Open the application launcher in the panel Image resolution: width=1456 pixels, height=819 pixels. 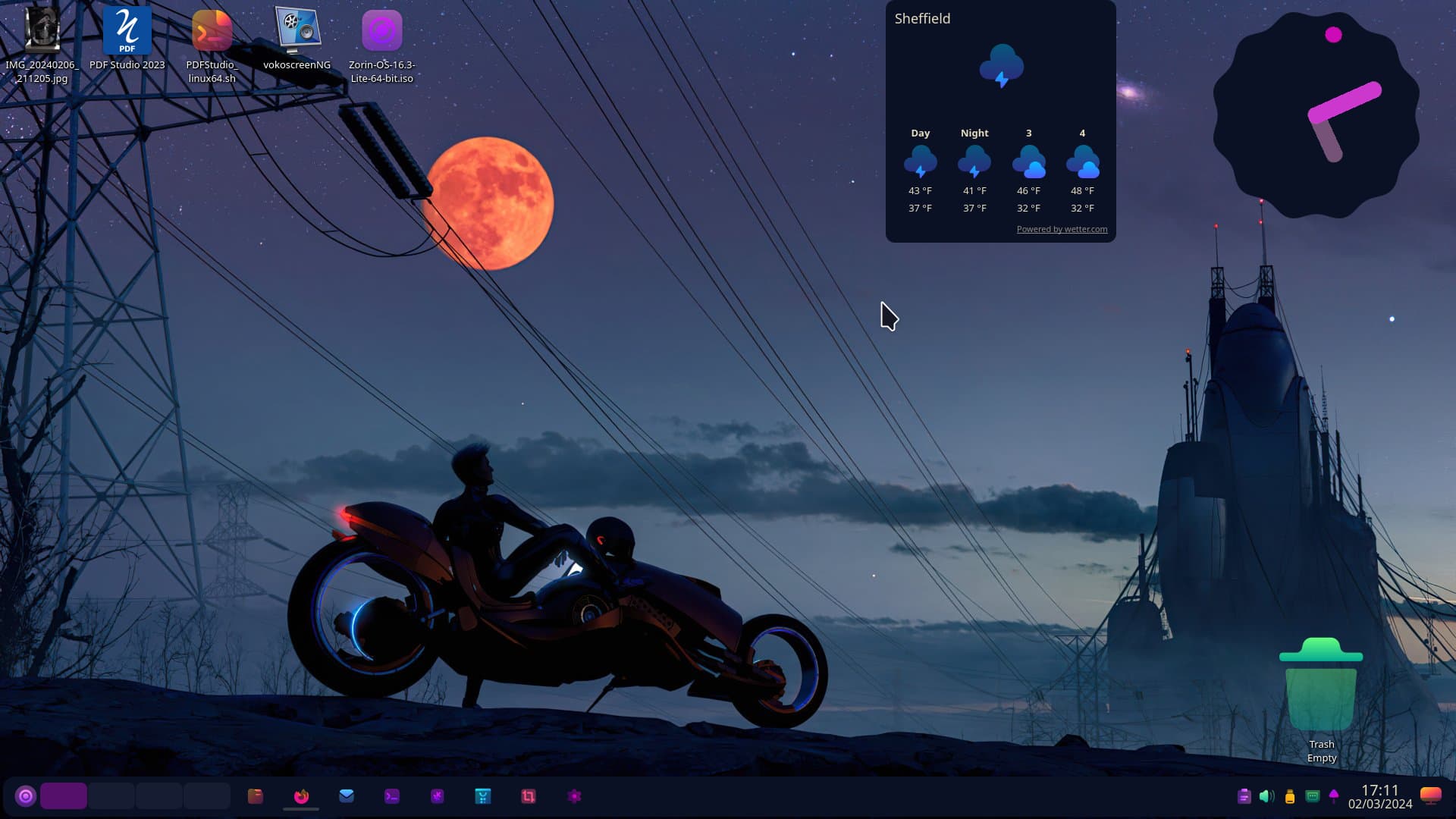pyautogui.click(x=26, y=796)
